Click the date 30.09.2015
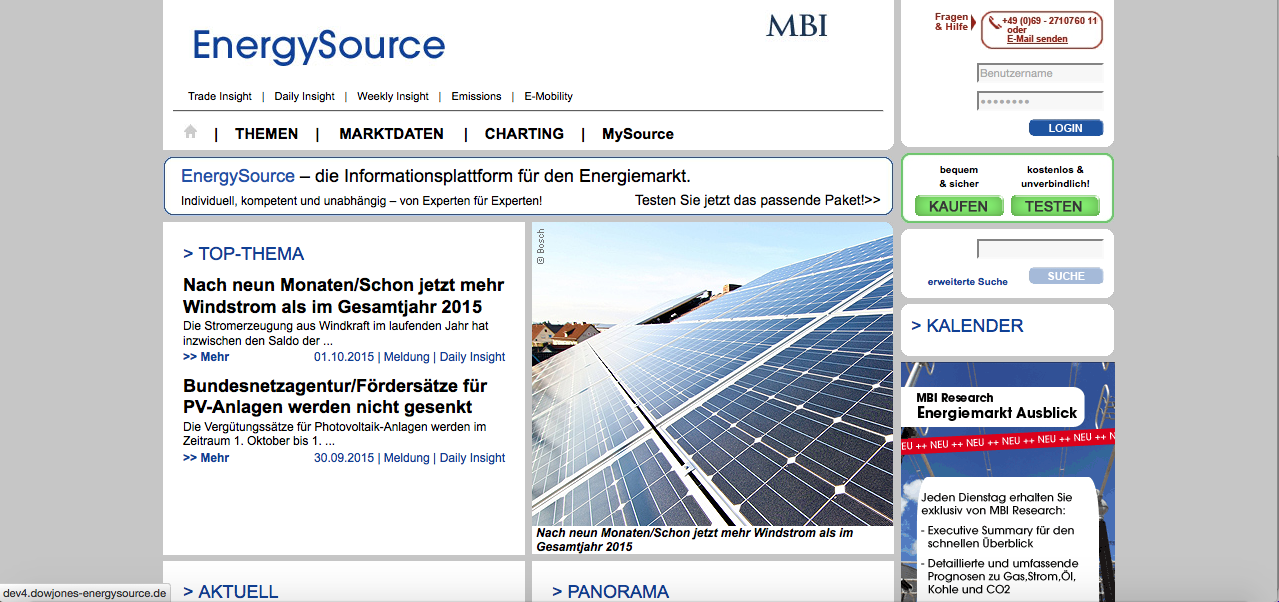1279x602 pixels. [344, 458]
